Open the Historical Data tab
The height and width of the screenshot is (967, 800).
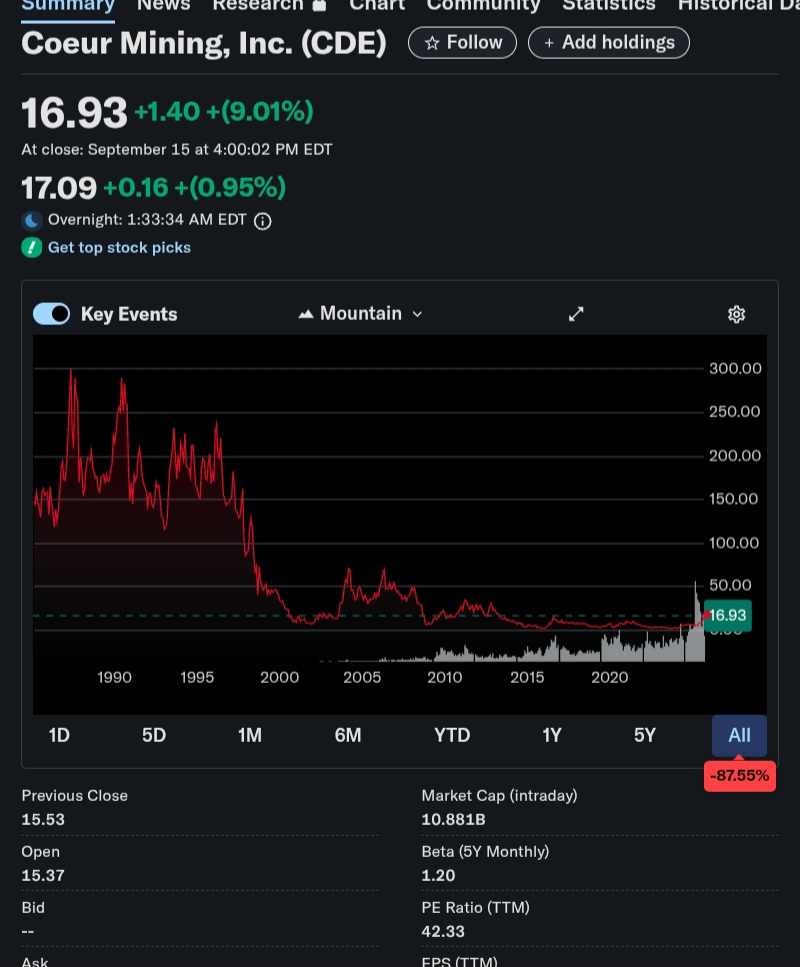point(738,6)
